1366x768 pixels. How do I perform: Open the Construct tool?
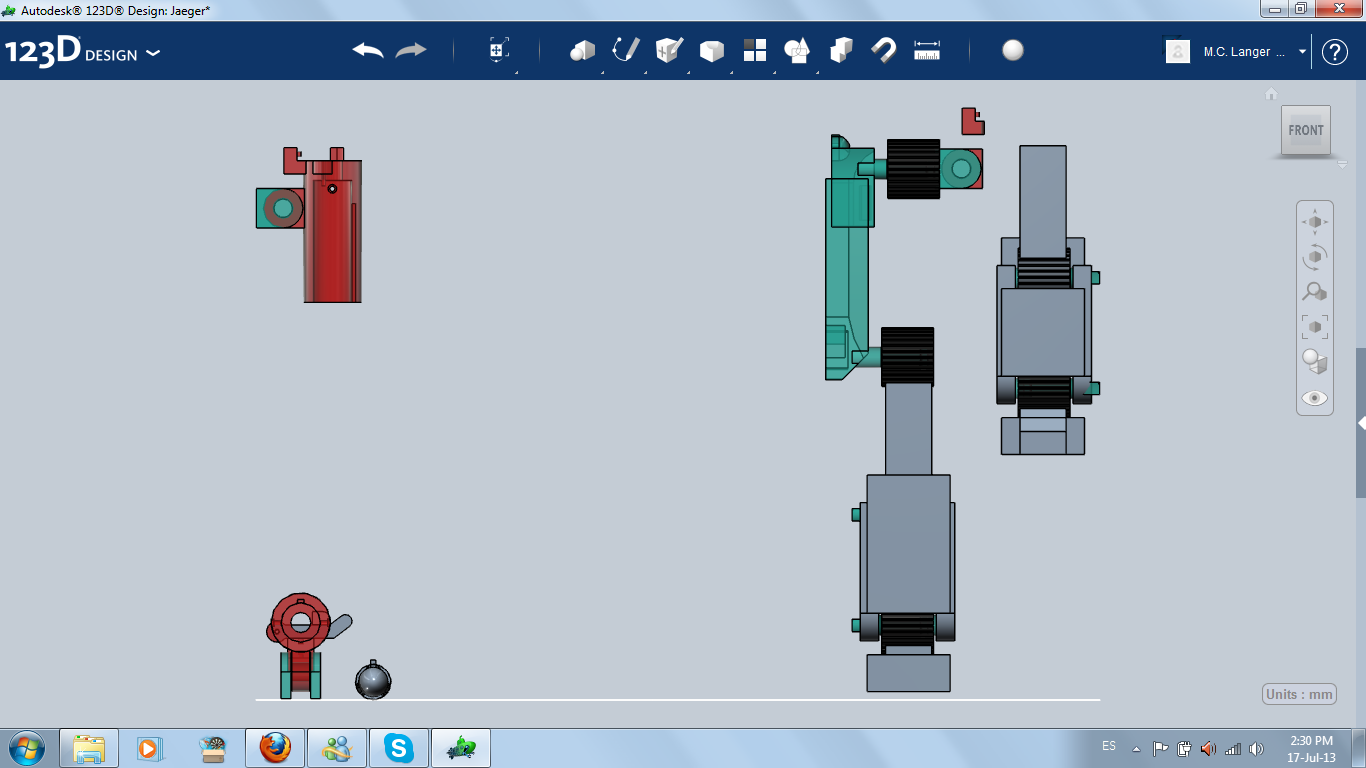point(669,50)
